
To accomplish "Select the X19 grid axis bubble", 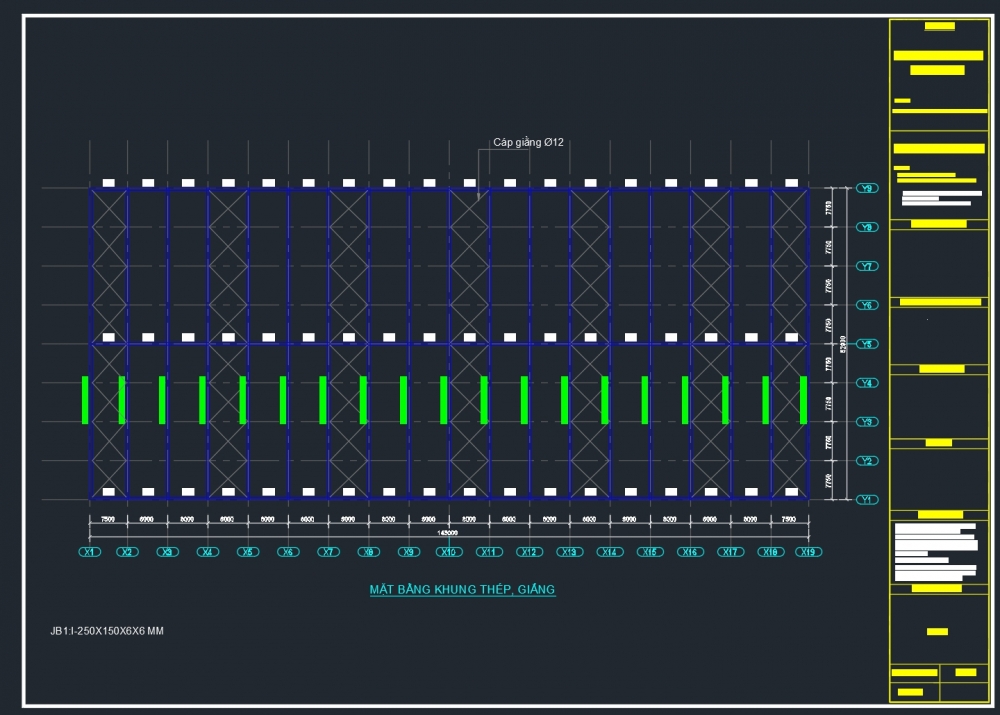I will 807,552.
